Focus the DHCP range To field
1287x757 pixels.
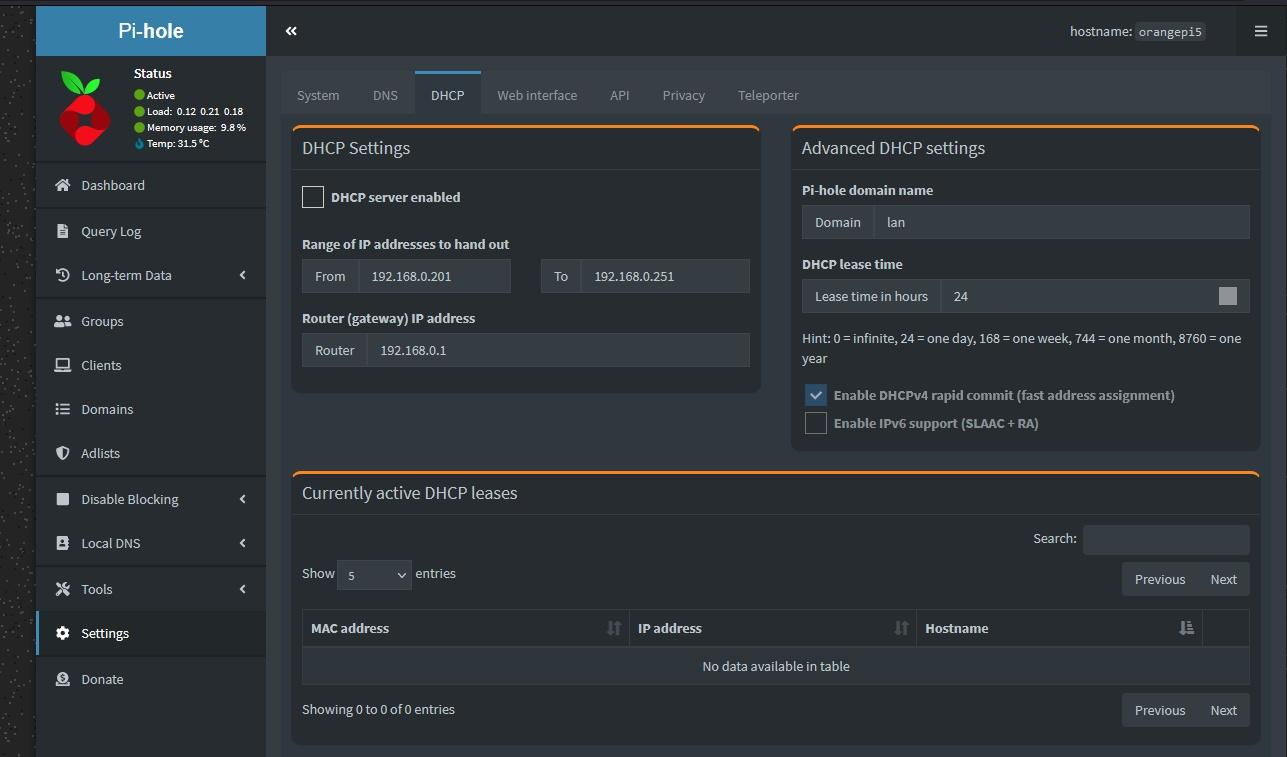pyautogui.click(x=665, y=276)
